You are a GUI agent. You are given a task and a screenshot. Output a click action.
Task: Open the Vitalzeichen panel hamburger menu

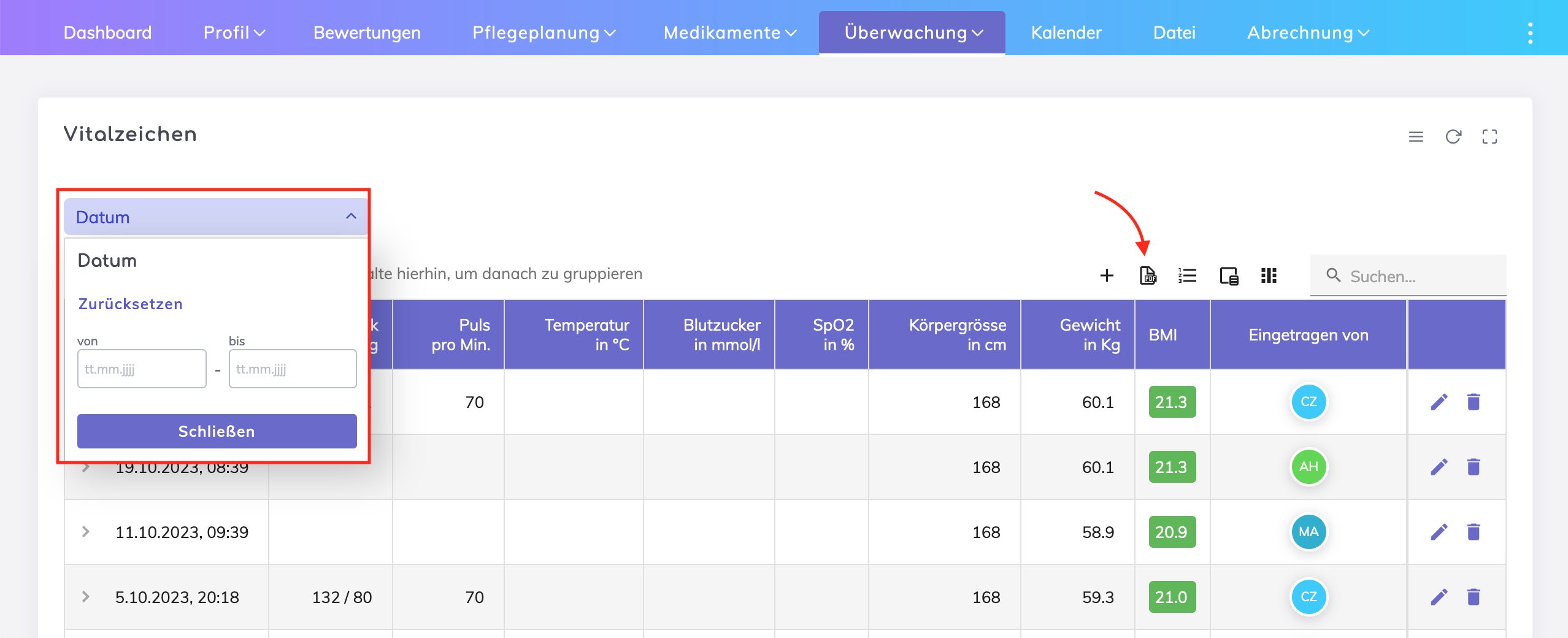[1416, 136]
